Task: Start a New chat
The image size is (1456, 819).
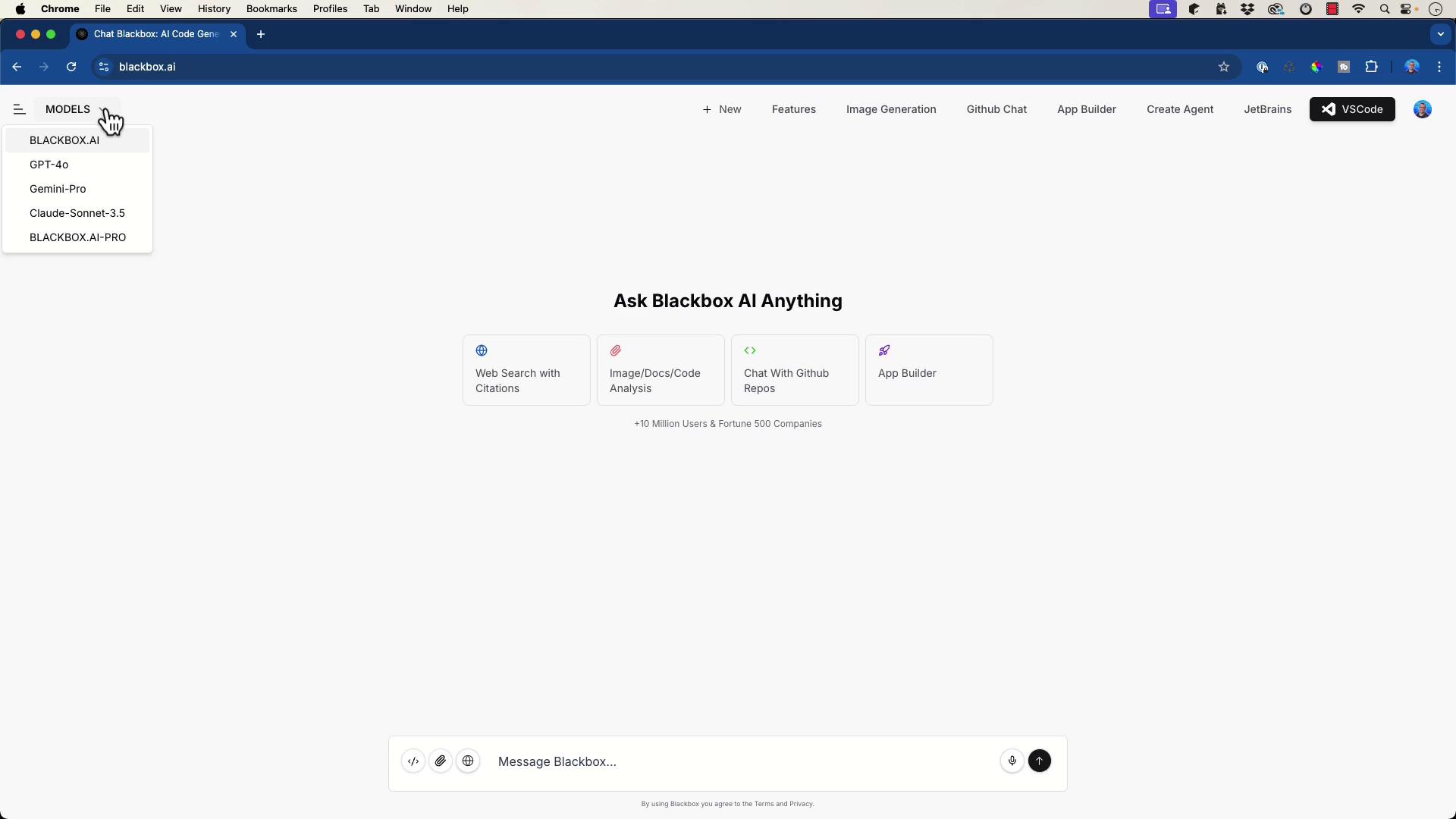Action: [722, 109]
